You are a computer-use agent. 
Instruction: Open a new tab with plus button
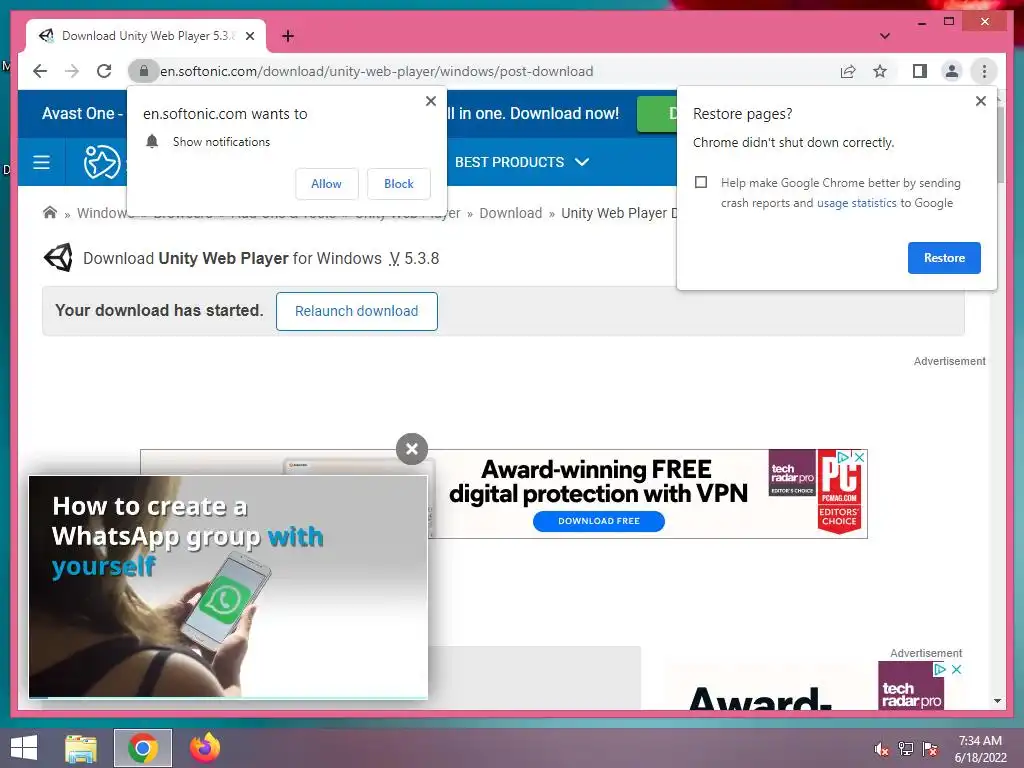(287, 36)
